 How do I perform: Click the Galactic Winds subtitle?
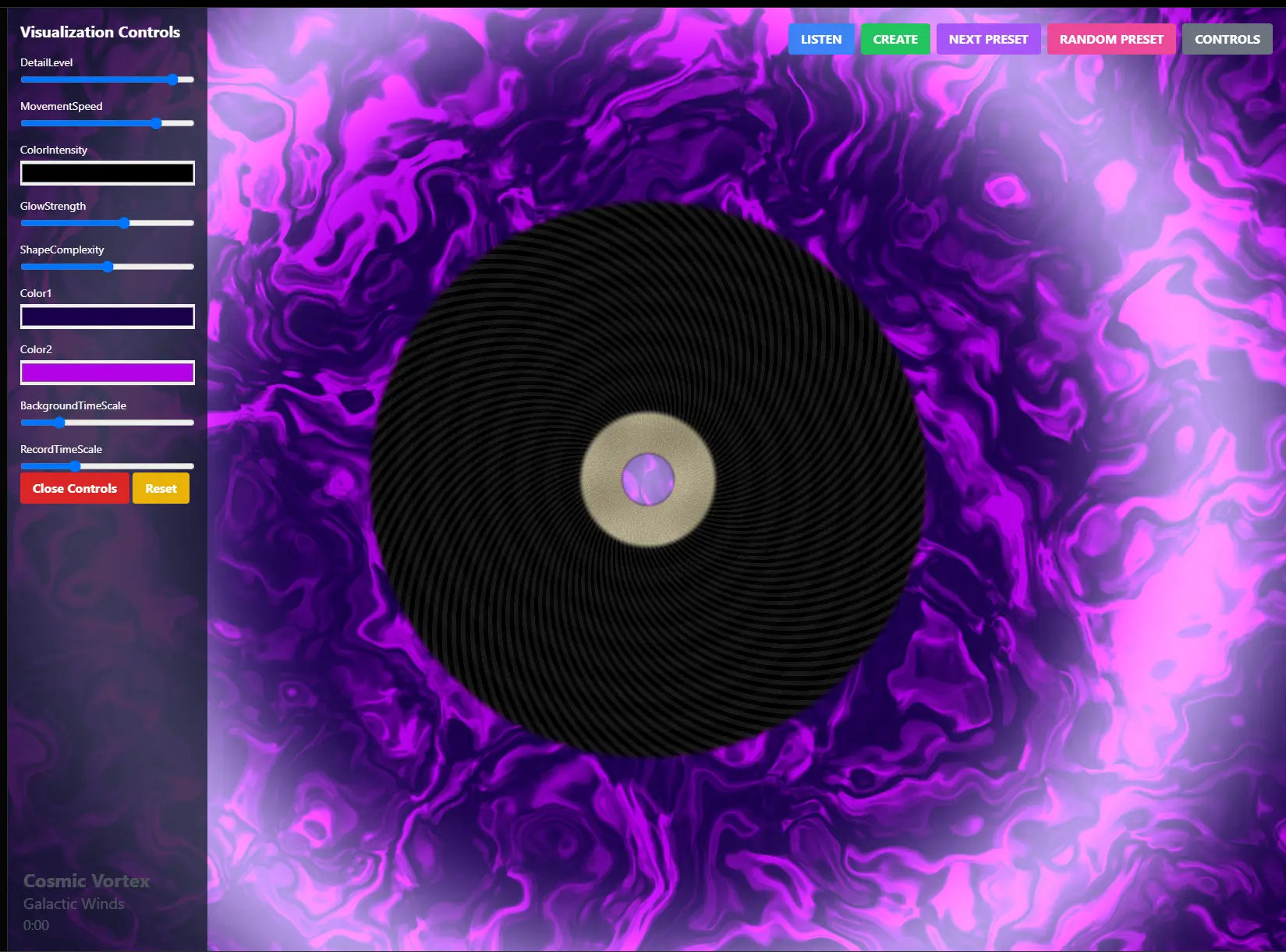[x=73, y=904]
